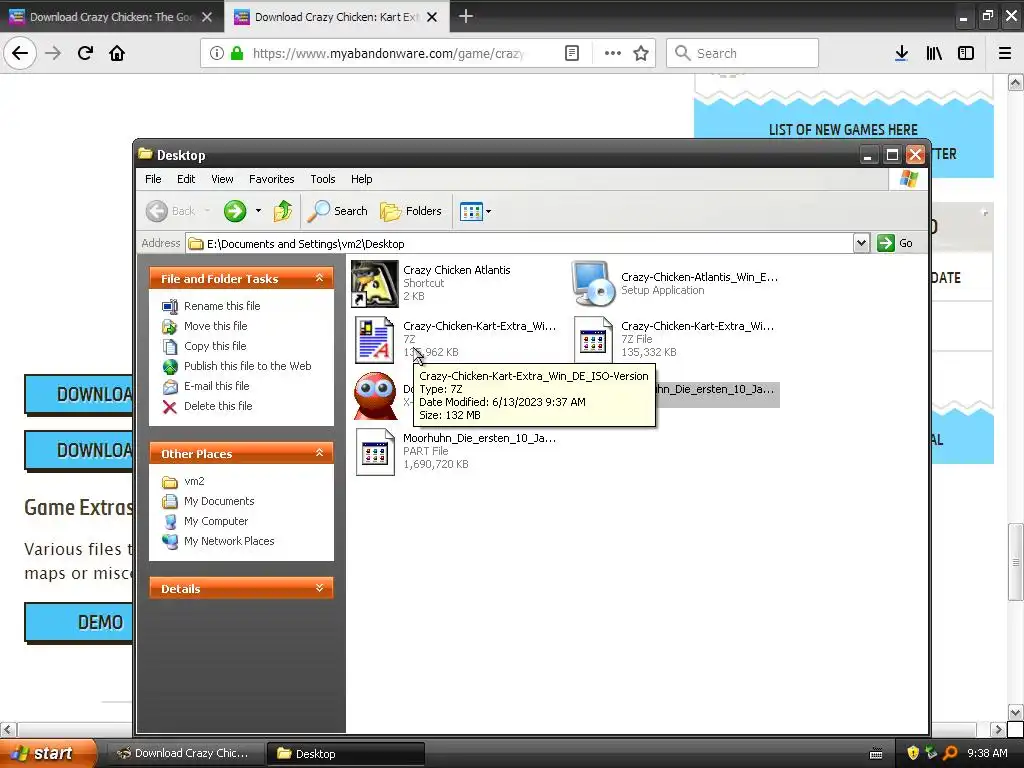Click Firefox Search box
This screenshot has height=768, width=1024.
pos(742,53)
